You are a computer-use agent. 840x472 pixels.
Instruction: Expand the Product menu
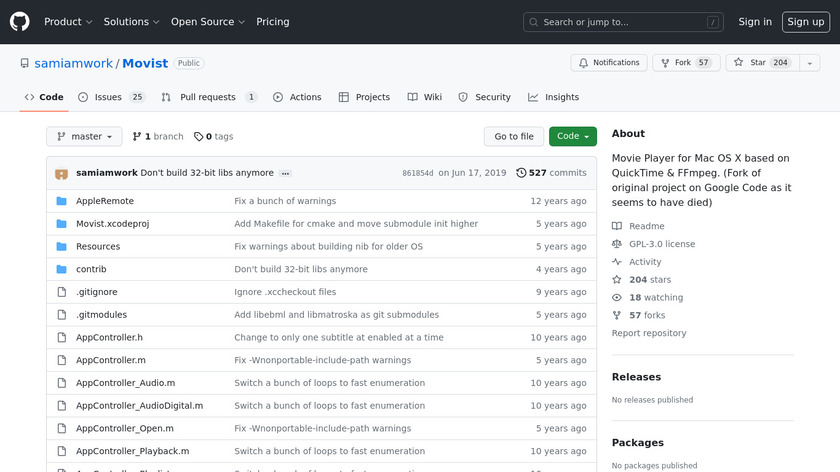pyautogui.click(x=68, y=22)
